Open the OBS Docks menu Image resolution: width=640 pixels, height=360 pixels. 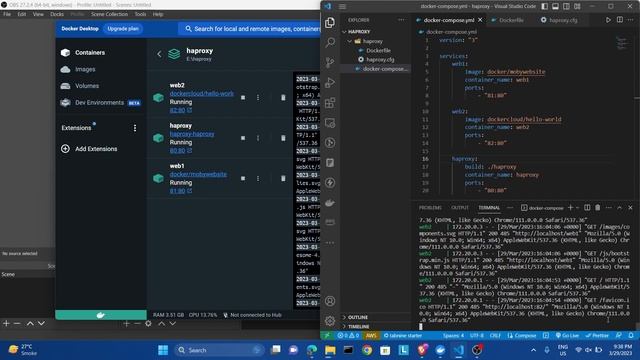coord(57,14)
